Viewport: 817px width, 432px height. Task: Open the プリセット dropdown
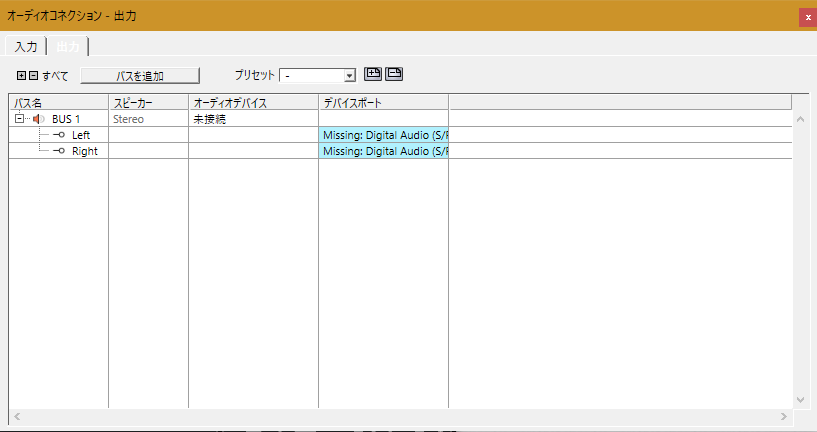pos(350,76)
